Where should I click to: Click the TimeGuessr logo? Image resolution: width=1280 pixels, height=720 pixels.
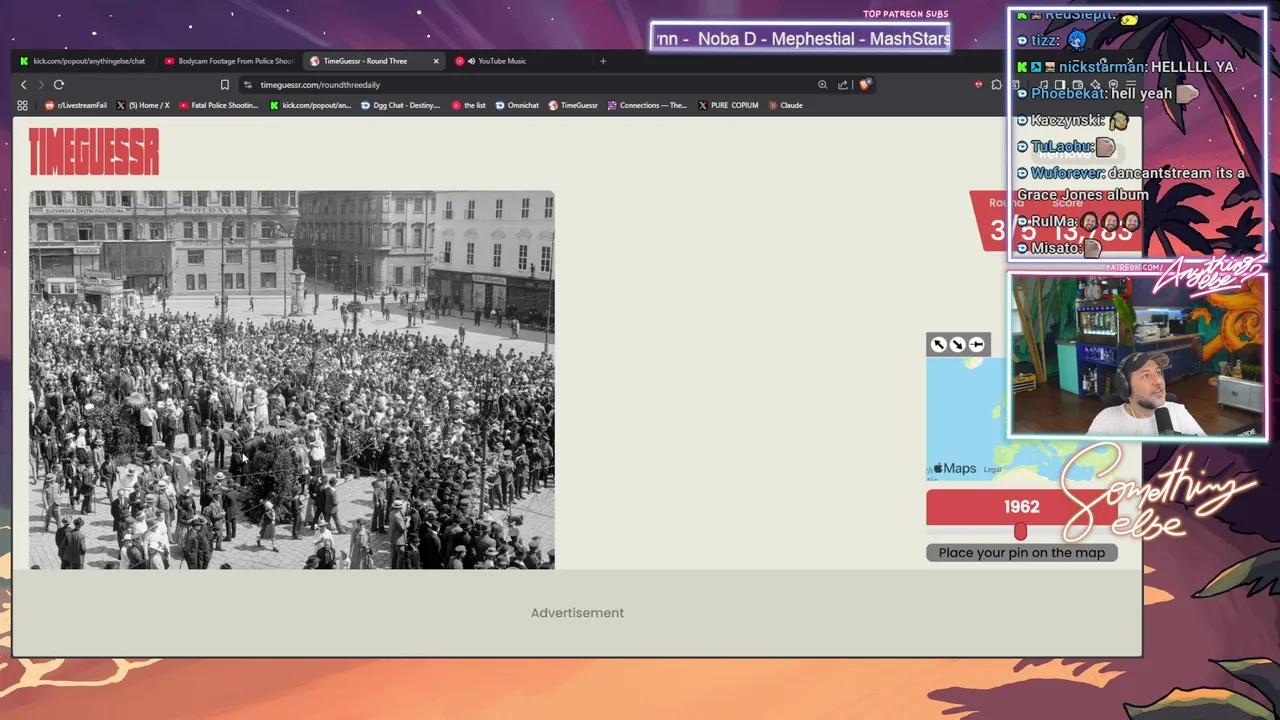click(94, 152)
